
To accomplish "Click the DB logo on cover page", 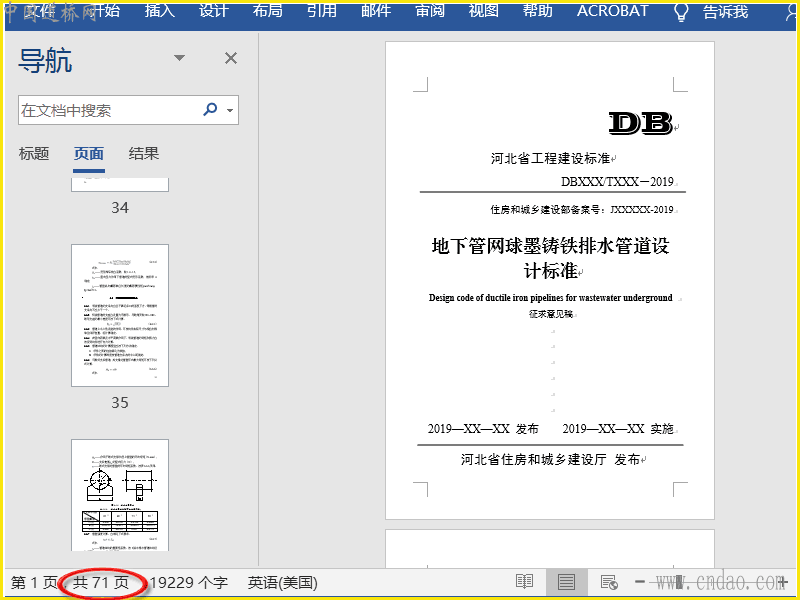I will point(641,123).
